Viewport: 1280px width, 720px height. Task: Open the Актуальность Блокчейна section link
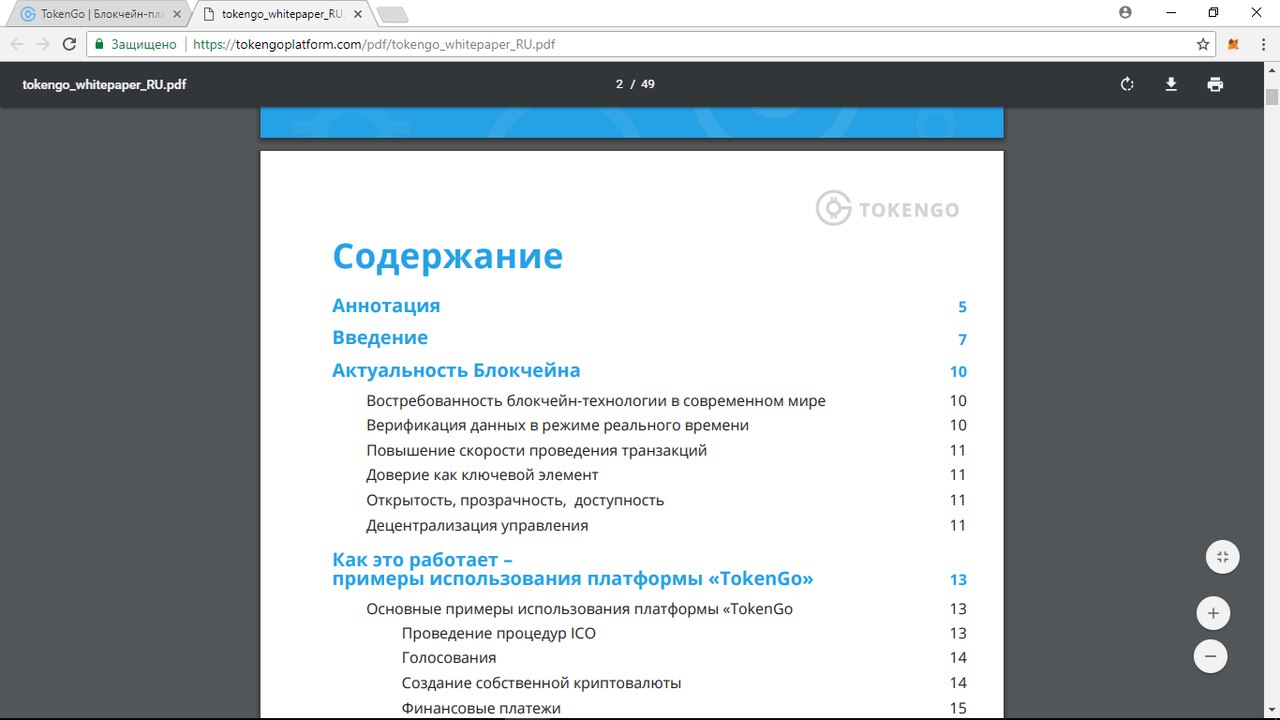(x=456, y=371)
